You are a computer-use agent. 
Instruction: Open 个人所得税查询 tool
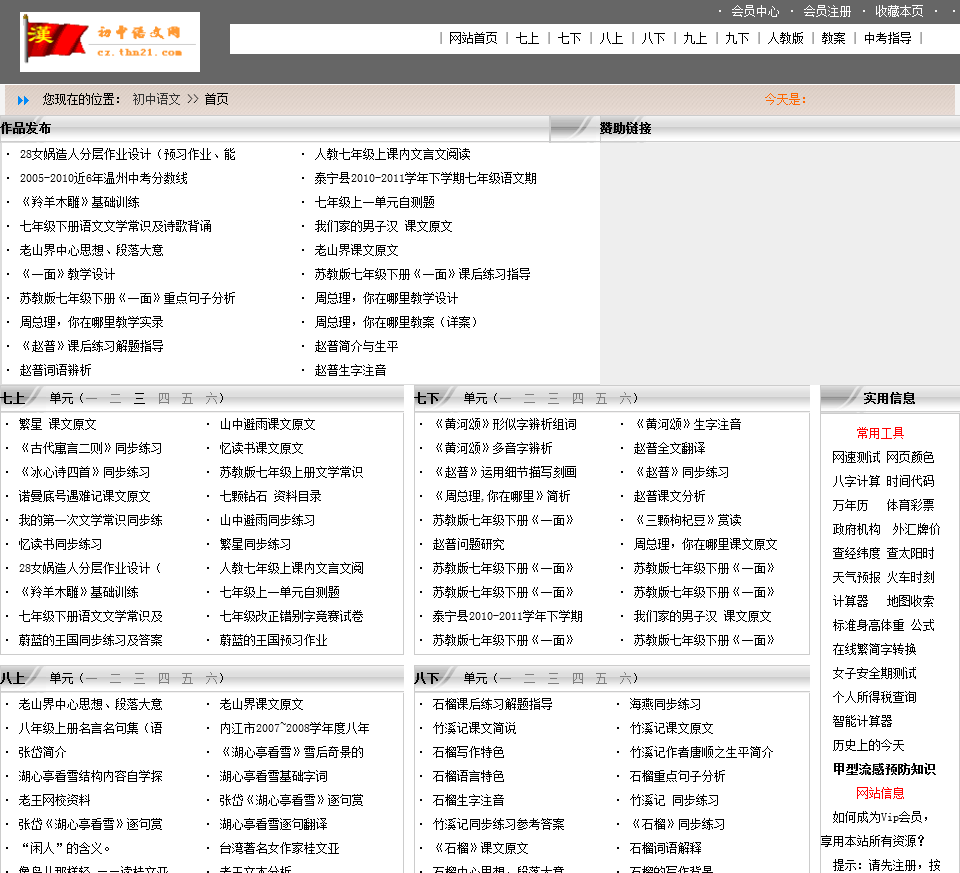(874, 697)
